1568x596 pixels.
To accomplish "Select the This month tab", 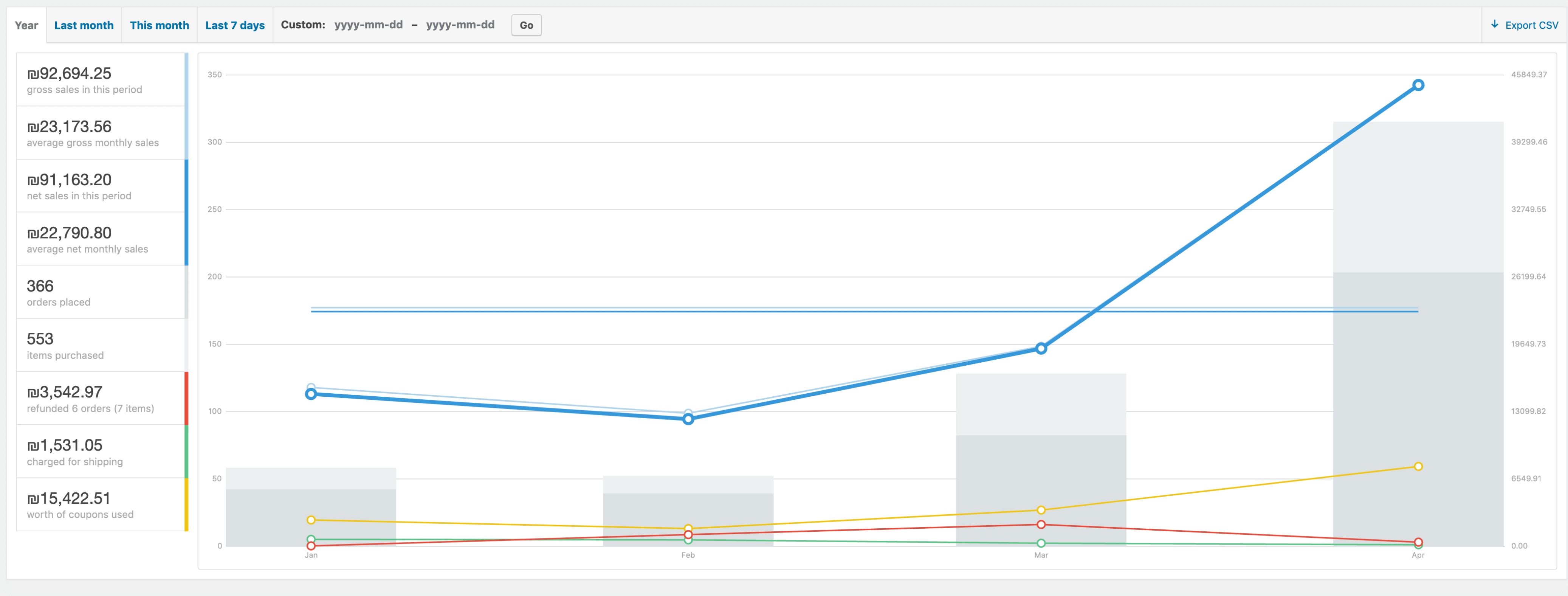I will [x=160, y=26].
